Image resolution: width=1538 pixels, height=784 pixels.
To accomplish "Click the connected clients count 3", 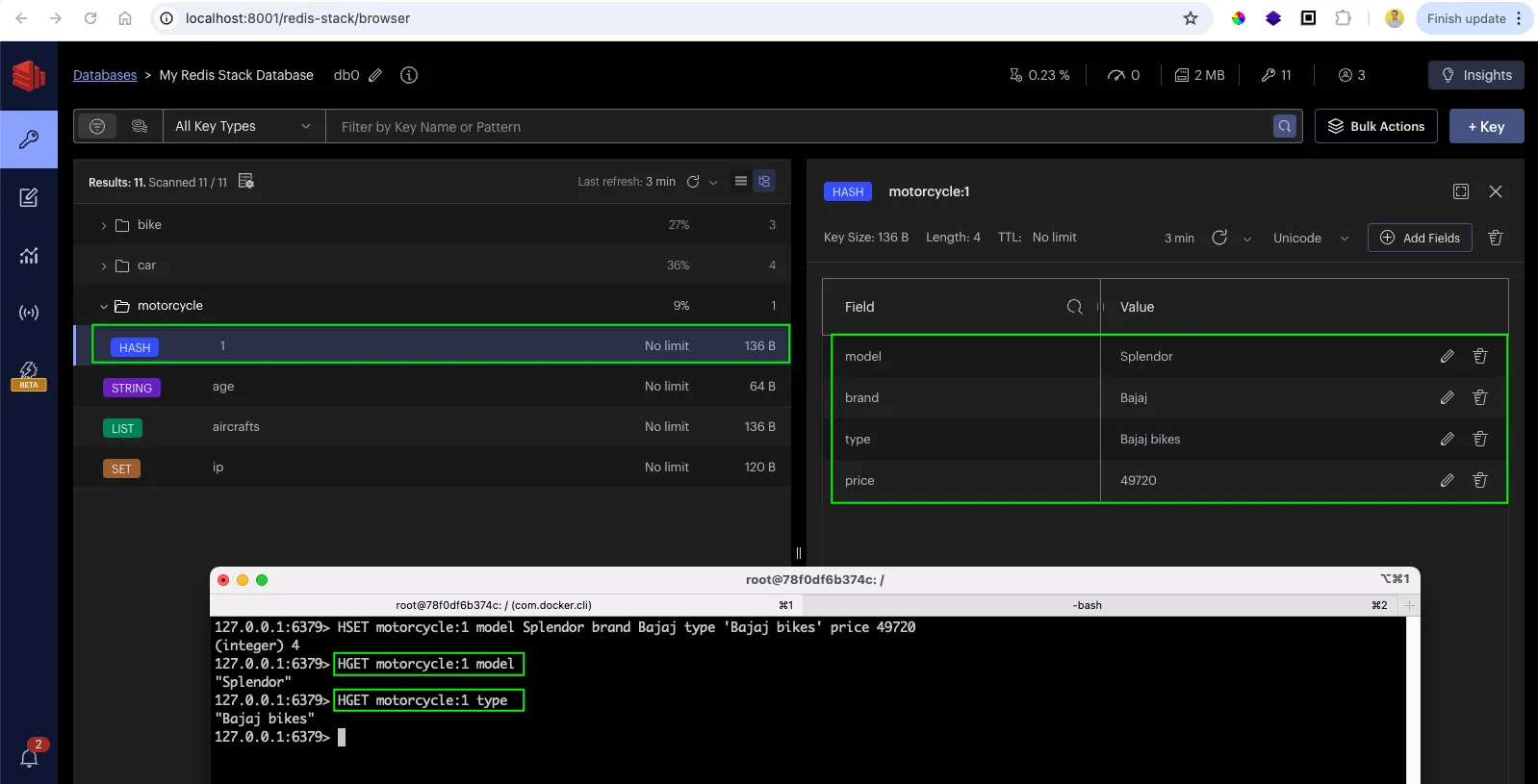I will [1352, 75].
